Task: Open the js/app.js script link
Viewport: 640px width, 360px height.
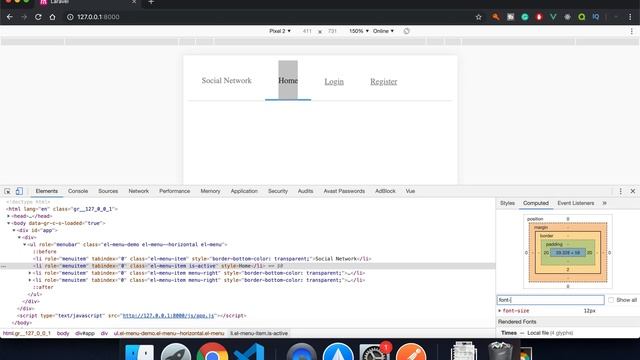Action: point(168,316)
